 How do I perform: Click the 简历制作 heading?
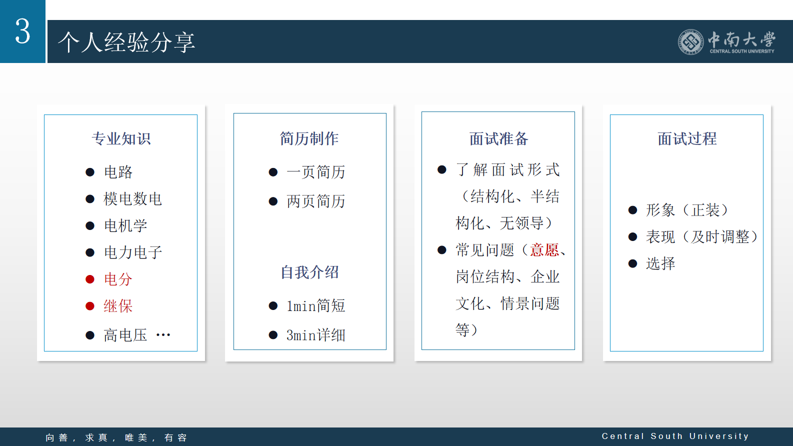click(x=309, y=139)
